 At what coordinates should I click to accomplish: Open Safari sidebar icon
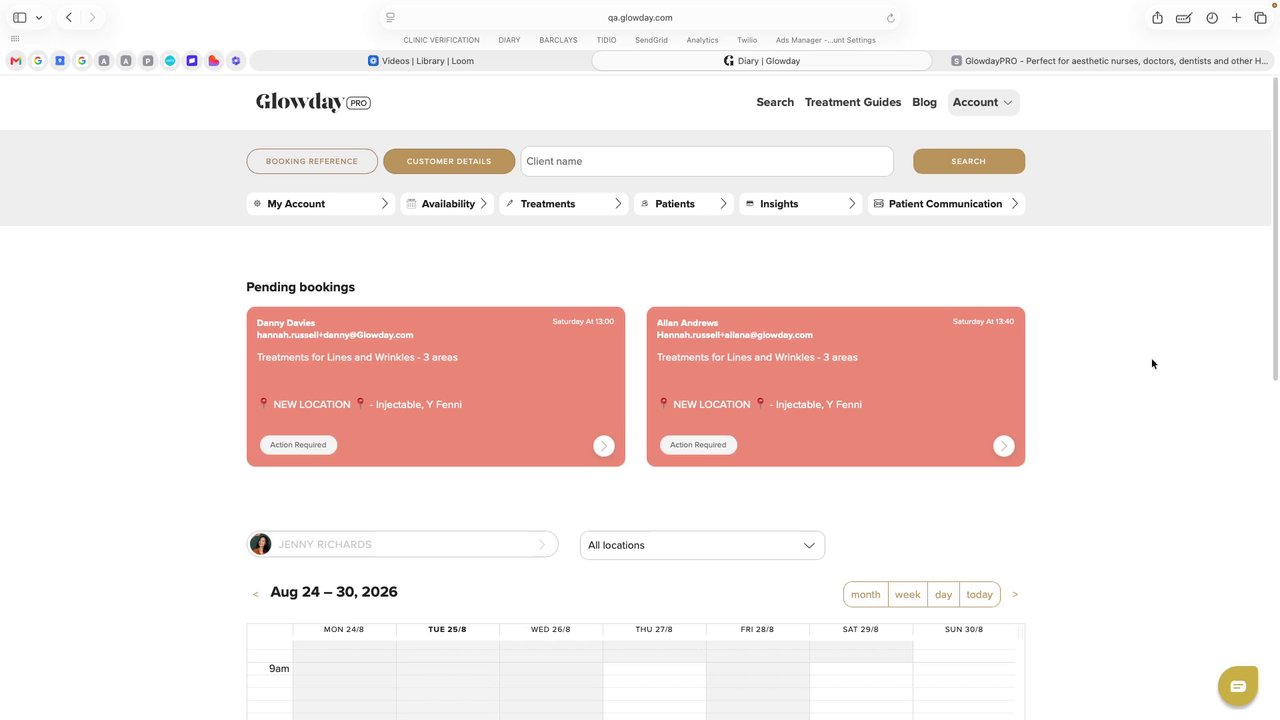tap(19, 17)
